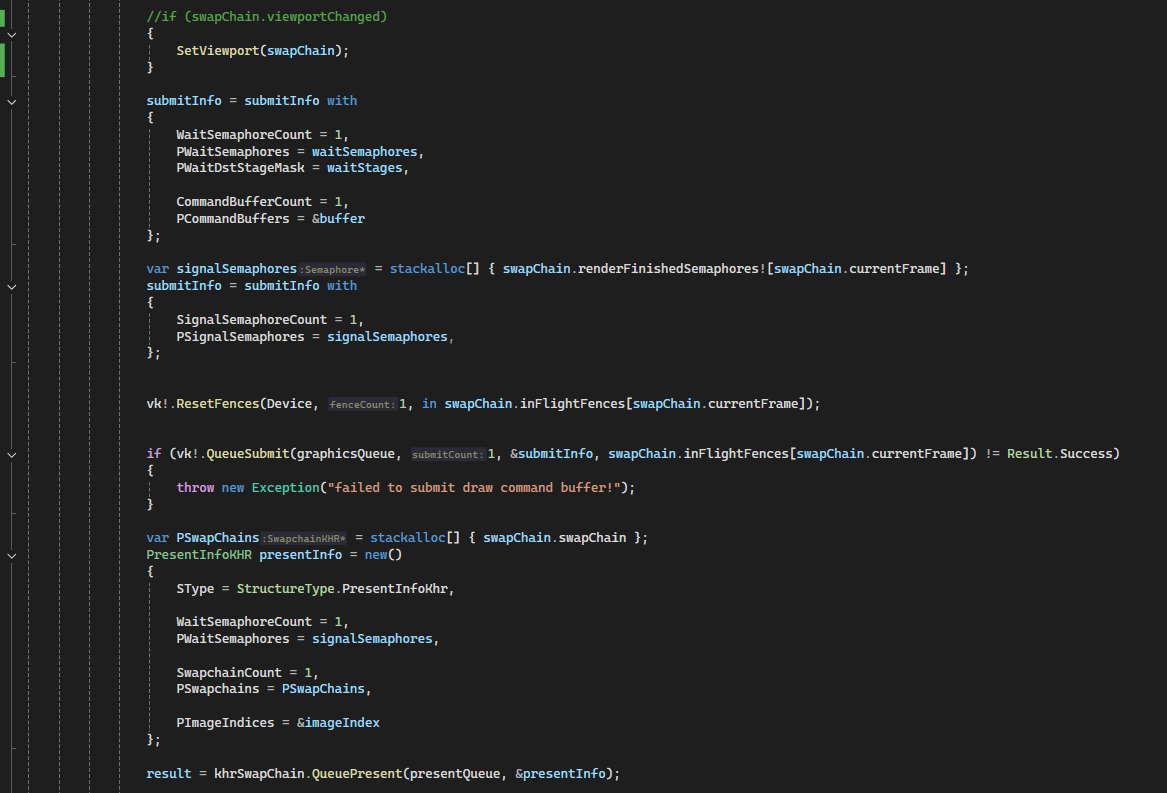Click khrSwapChain object name
The image size is (1167, 793).
tap(259, 774)
